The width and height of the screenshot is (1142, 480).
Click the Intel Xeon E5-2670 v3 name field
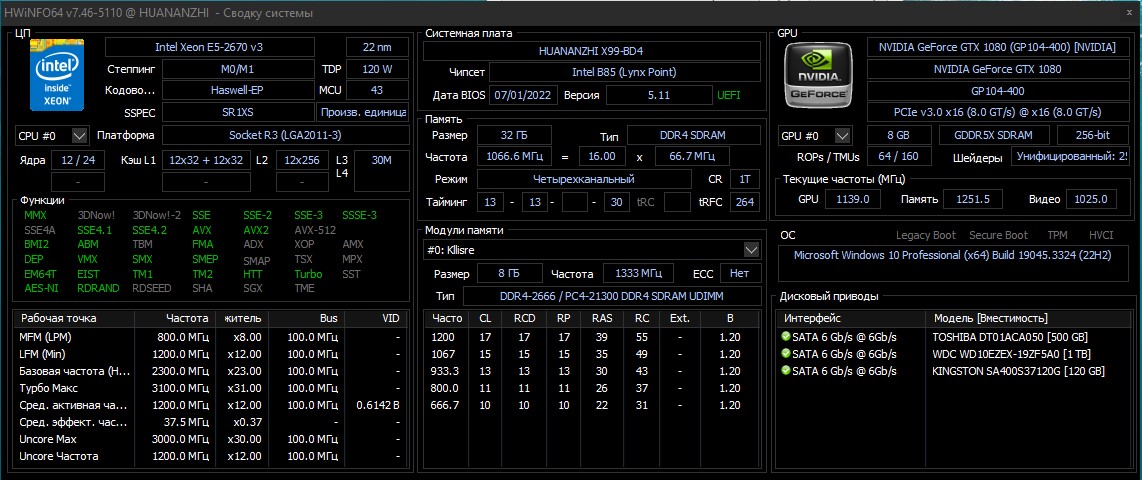pos(210,47)
